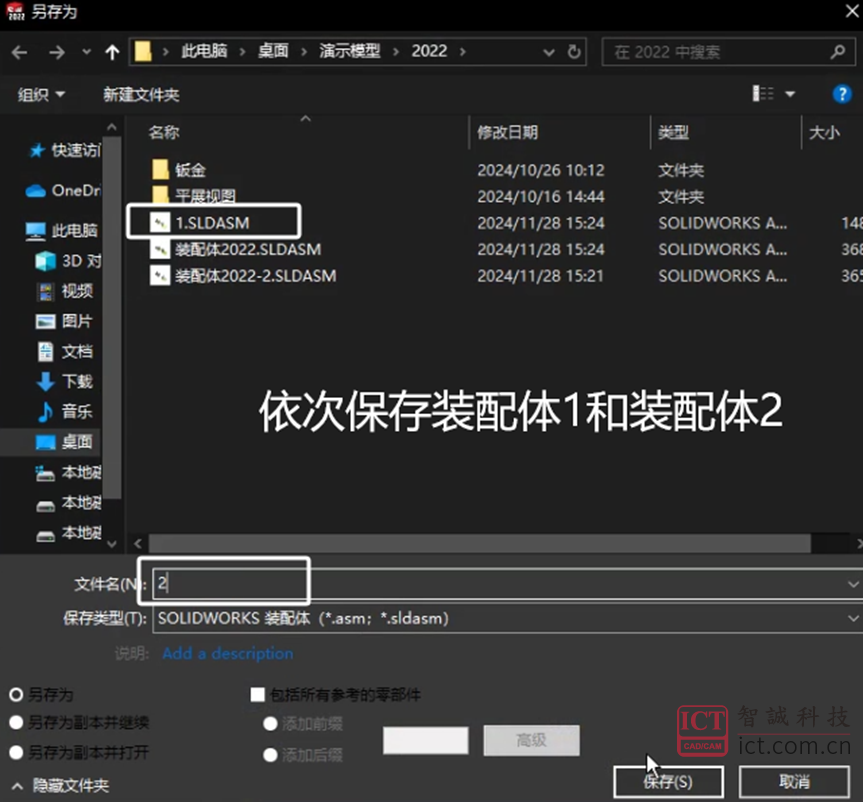863x802 pixels.
Task: Open view options dropdown arrow
Action: pos(790,94)
